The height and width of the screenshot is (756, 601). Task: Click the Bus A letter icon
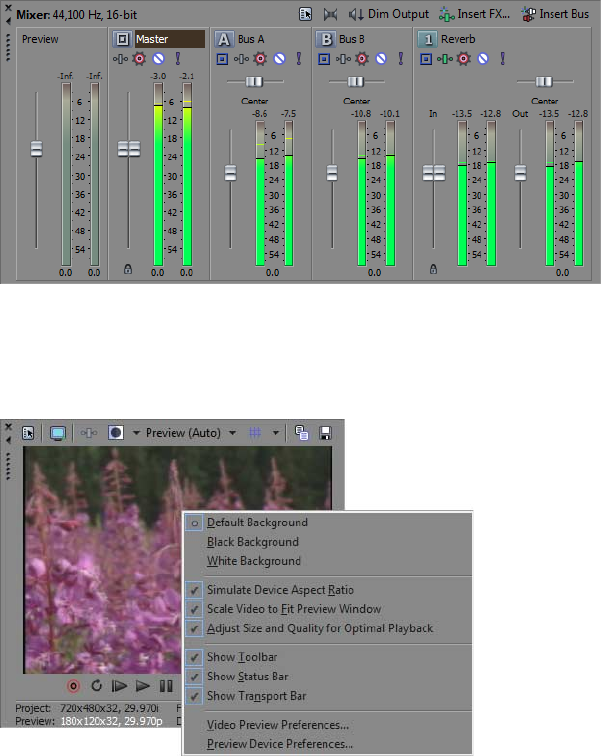223,39
